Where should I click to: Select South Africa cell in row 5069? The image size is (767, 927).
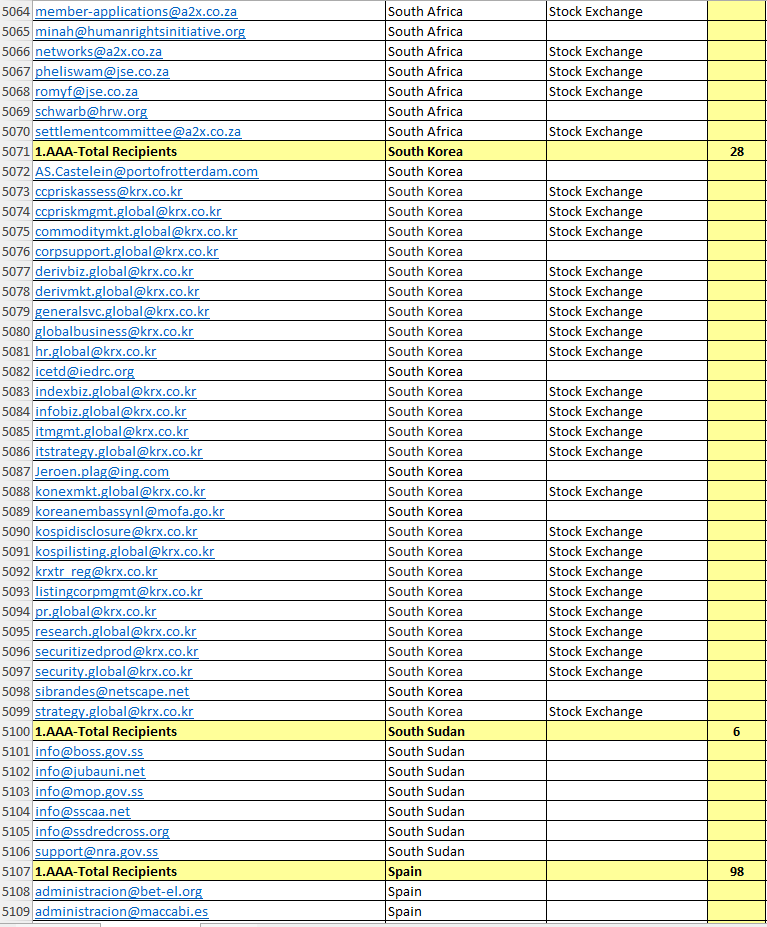[466, 112]
